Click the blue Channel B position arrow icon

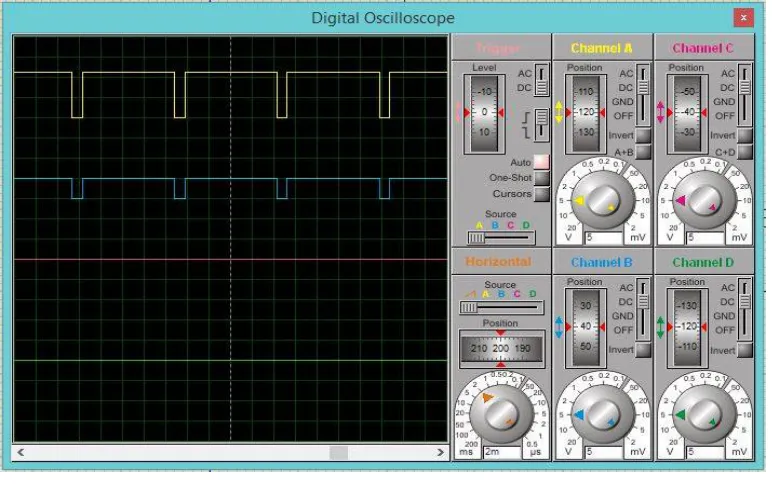[x=559, y=327]
